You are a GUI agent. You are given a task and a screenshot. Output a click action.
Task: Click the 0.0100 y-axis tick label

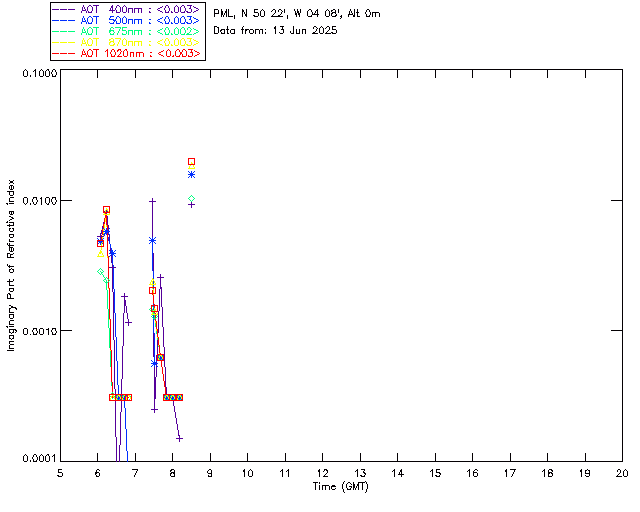(x=39, y=201)
